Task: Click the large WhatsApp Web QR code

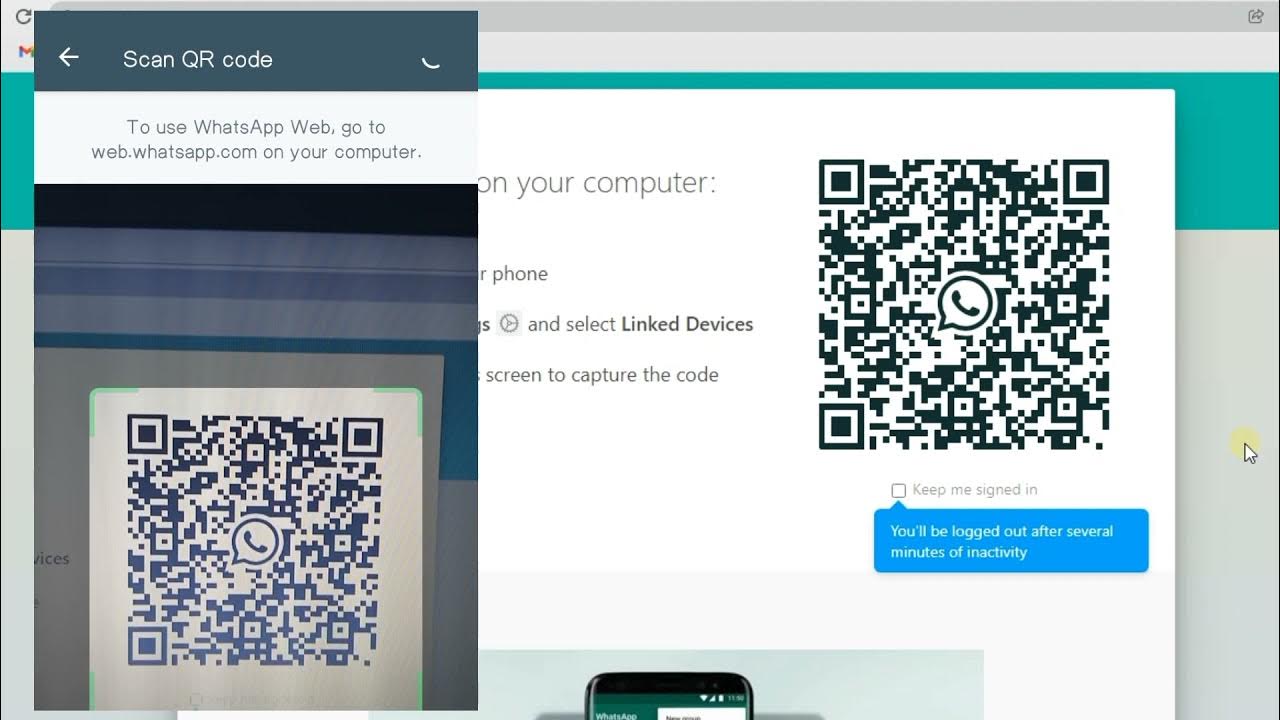Action: pyautogui.click(x=964, y=304)
